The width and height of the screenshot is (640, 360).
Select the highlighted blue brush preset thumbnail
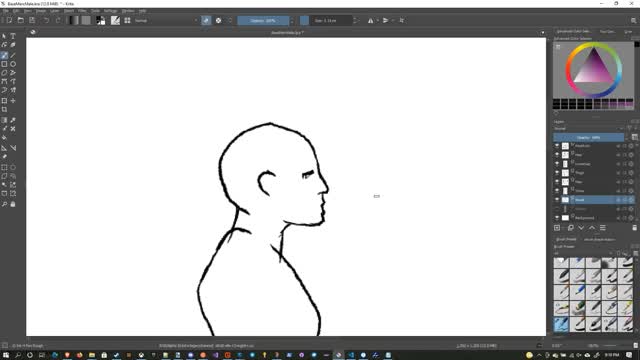[x=561, y=325]
